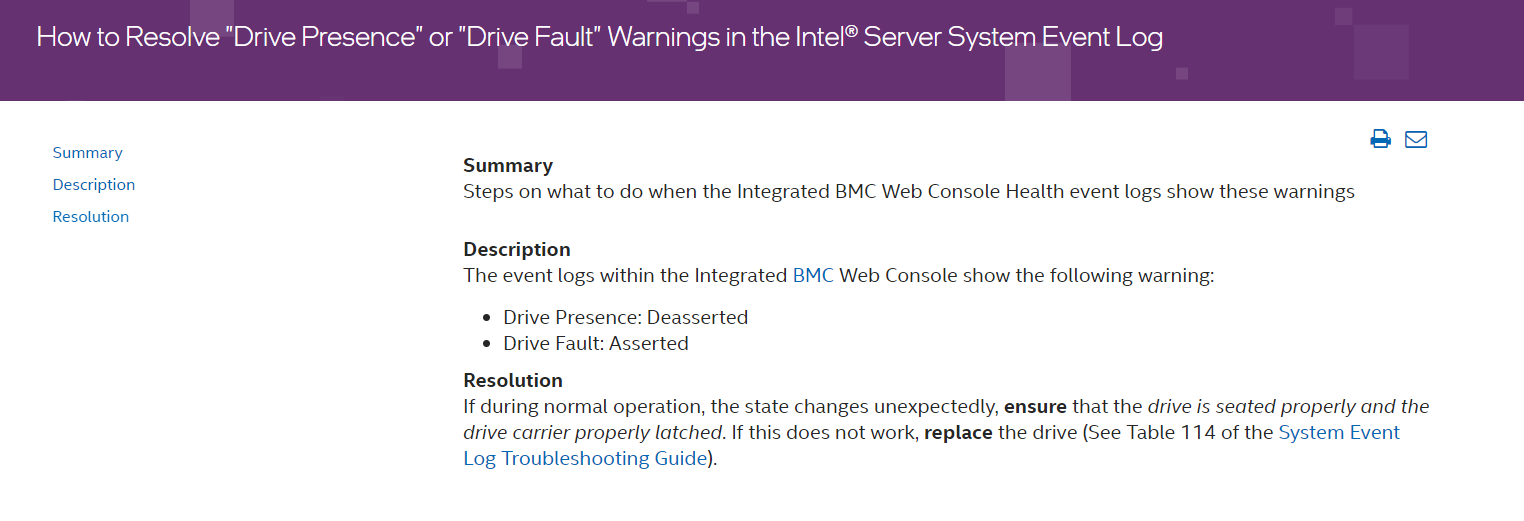Open the BMC hyperlink in the description

[x=813, y=275]
